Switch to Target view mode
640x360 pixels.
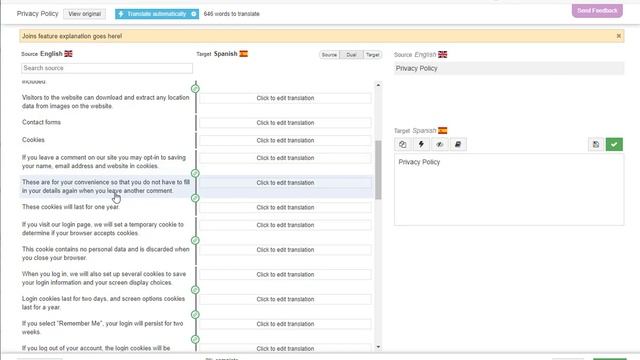tap(372, 55)
